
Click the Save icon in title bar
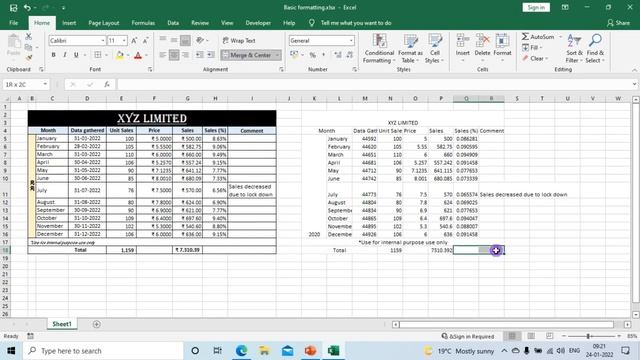point(13,8)
